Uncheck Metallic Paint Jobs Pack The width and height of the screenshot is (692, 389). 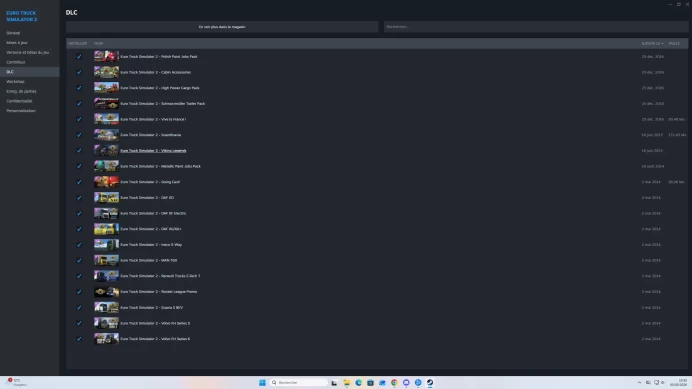[79, 166]
